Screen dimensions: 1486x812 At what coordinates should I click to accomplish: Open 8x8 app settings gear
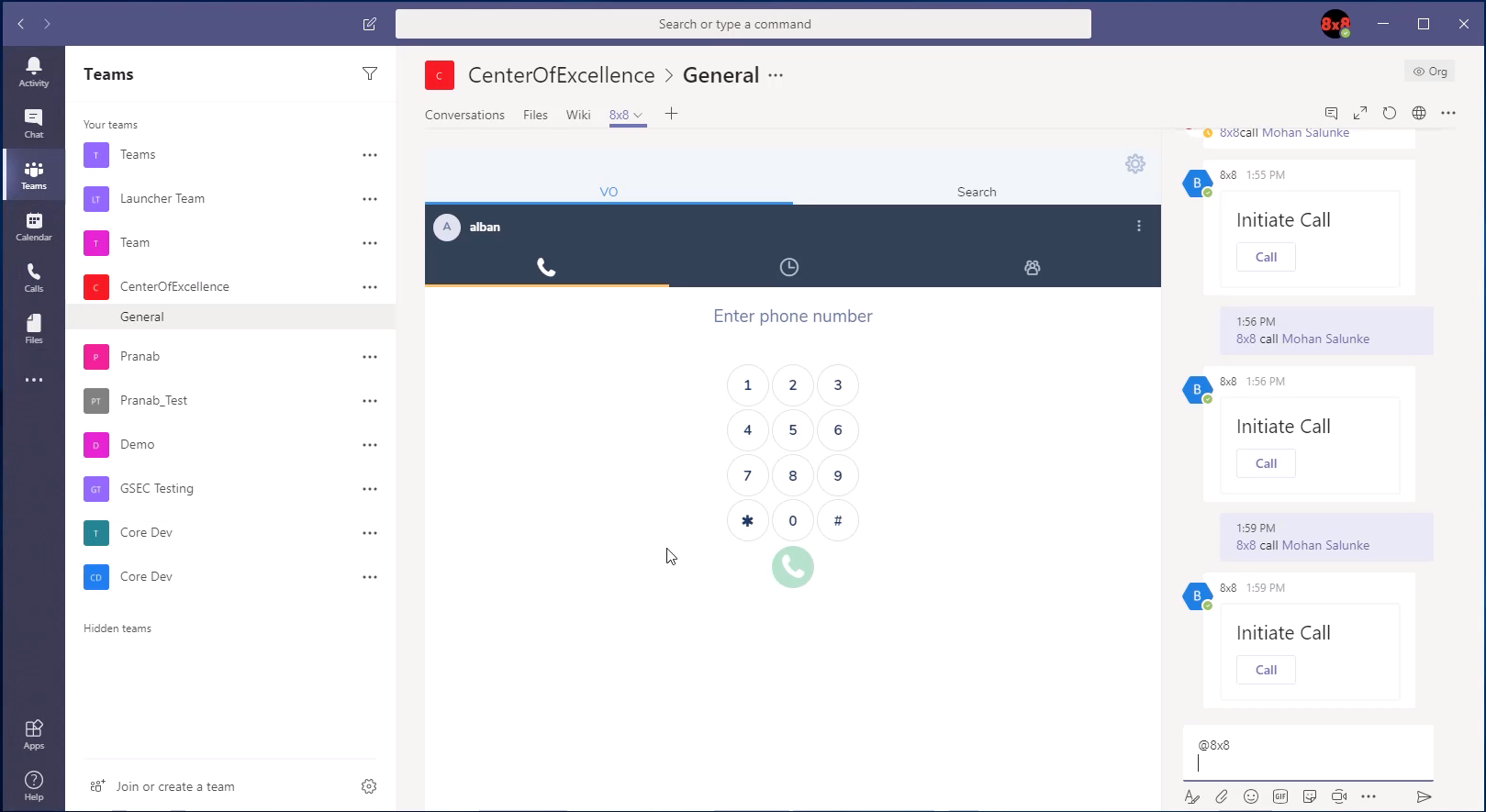click(x=1135, y=163)
